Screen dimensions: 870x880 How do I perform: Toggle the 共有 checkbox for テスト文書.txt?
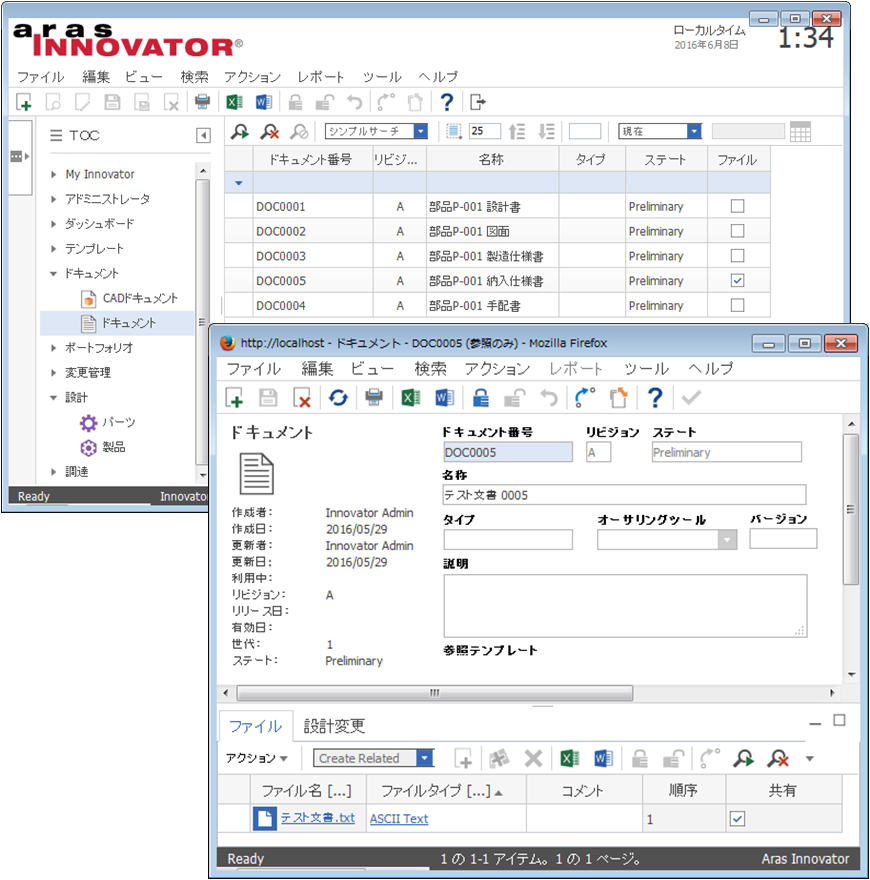pos(738,819)
